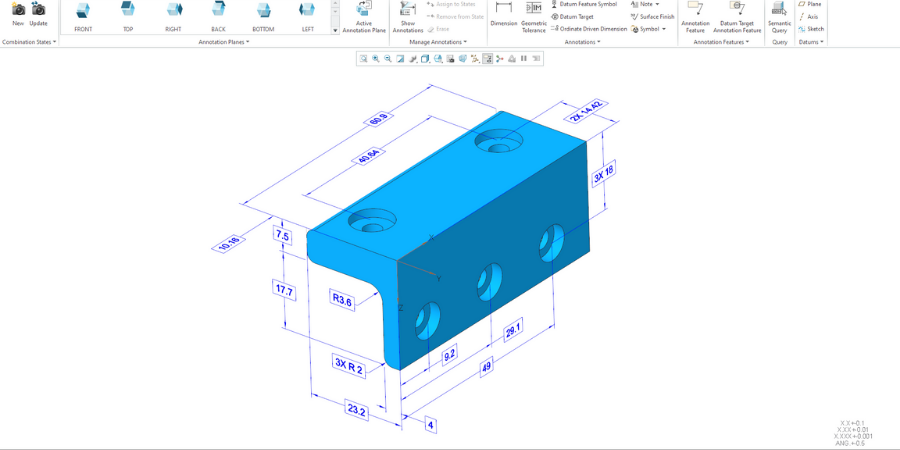Open the Semantic Query tool
Screen dimensions: 900x450
pyautogui.click(x=779, y=13)
